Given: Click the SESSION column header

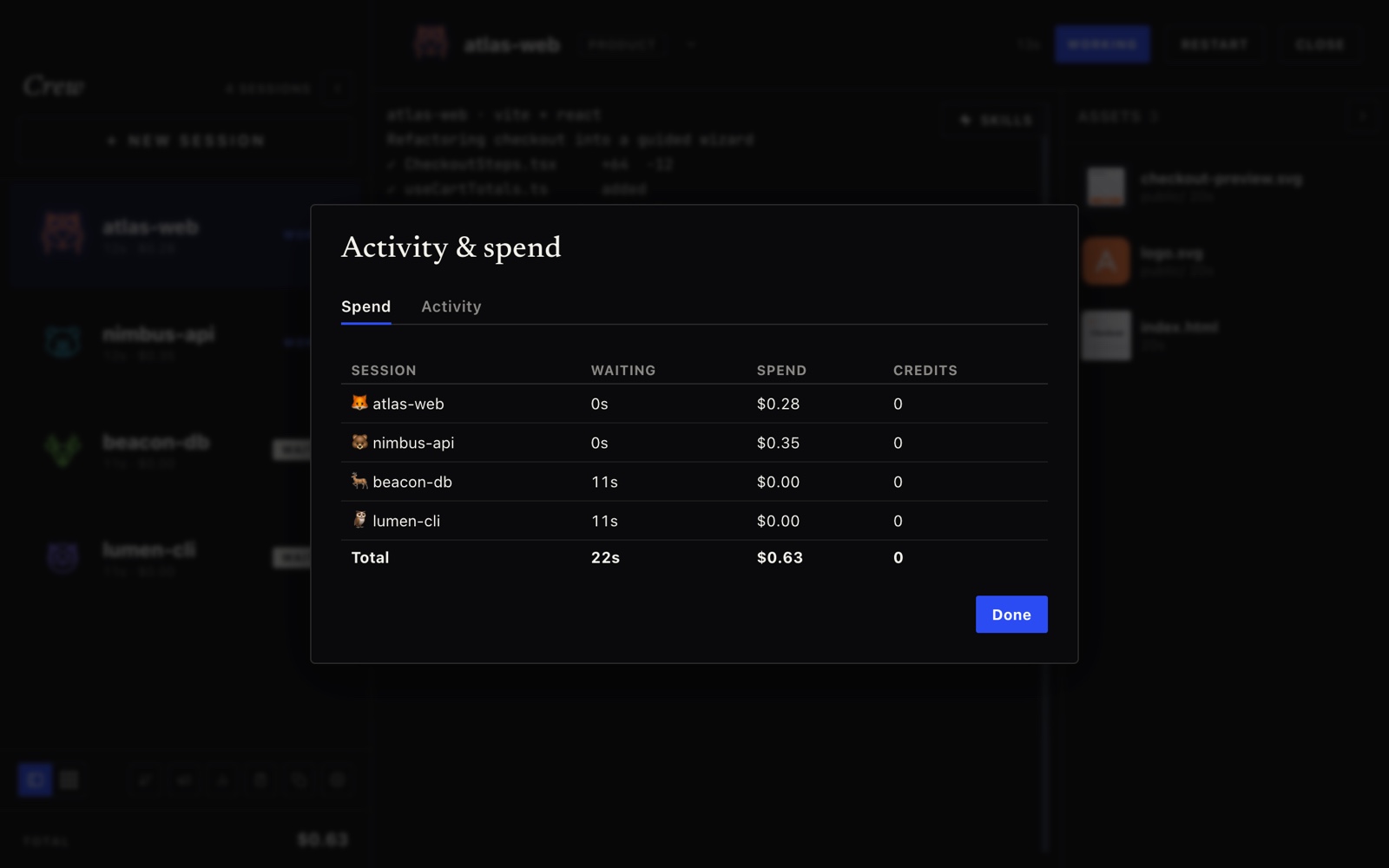Looking at the screenshot, I should click(x=384, y=371).
